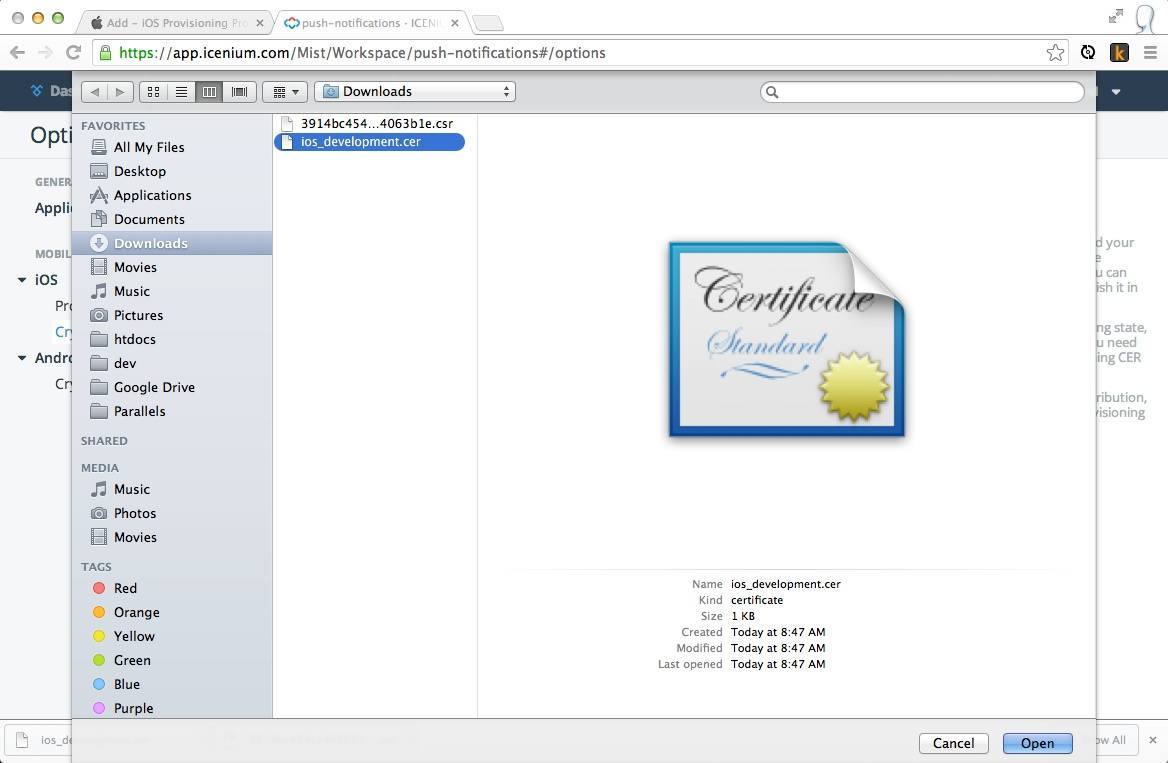Image resolution: width=1168 pixels, height=763 pixels.
Task: Collapse the iOS tree section
Action: coord(22,280)
